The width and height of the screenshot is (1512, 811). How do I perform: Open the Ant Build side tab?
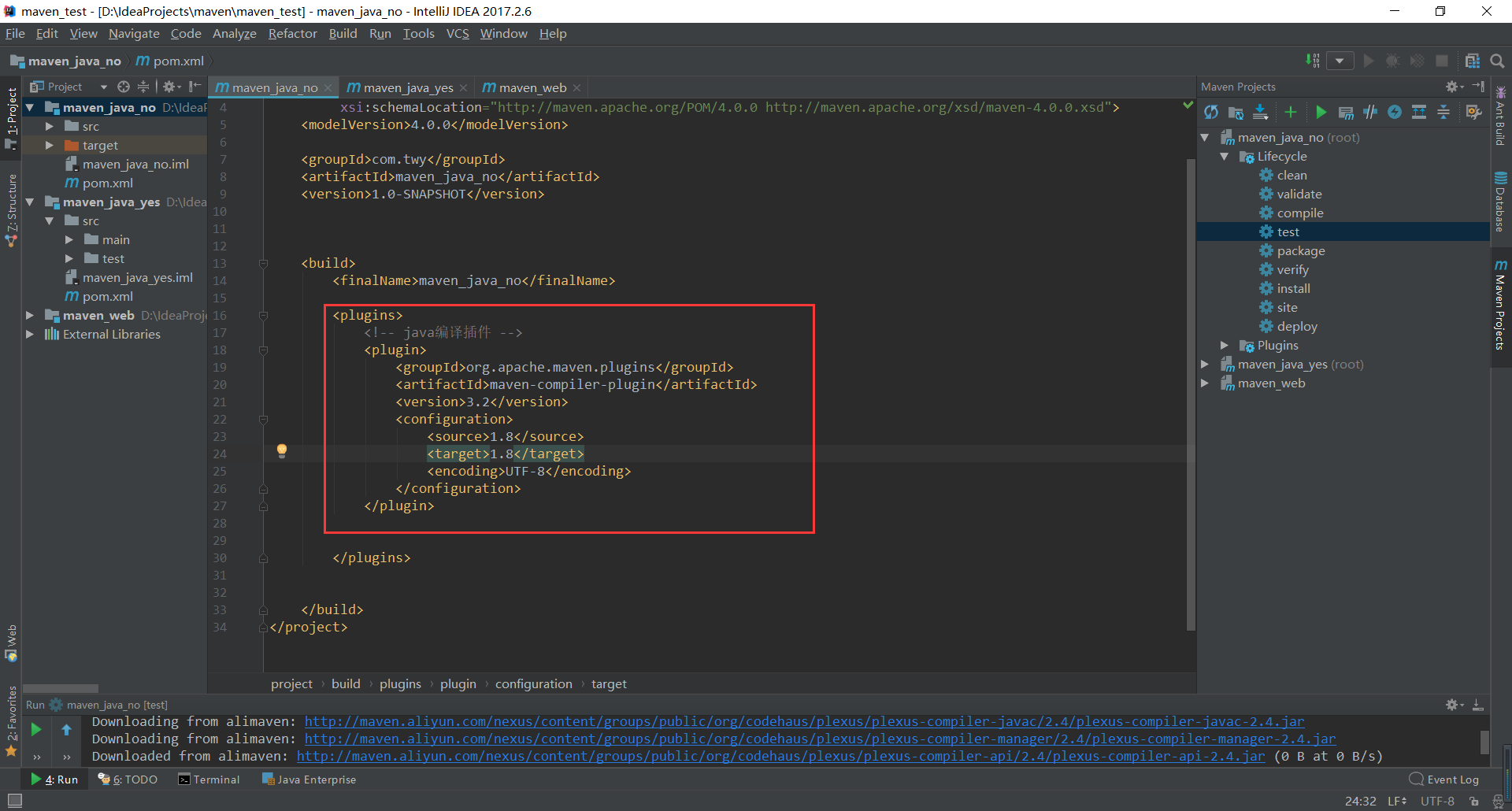(1500, 117)
